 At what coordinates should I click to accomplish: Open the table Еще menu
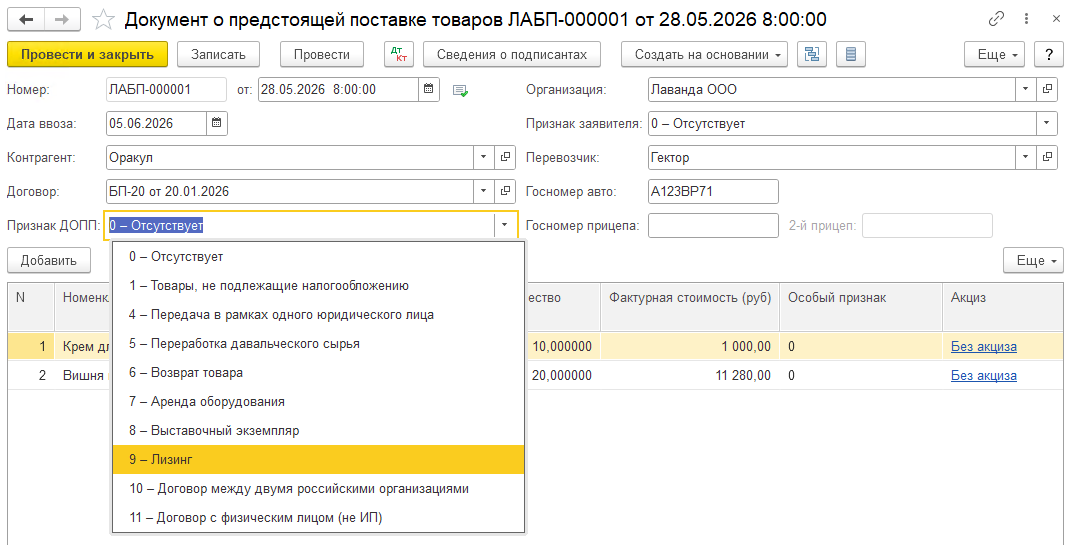[1033, 261]
